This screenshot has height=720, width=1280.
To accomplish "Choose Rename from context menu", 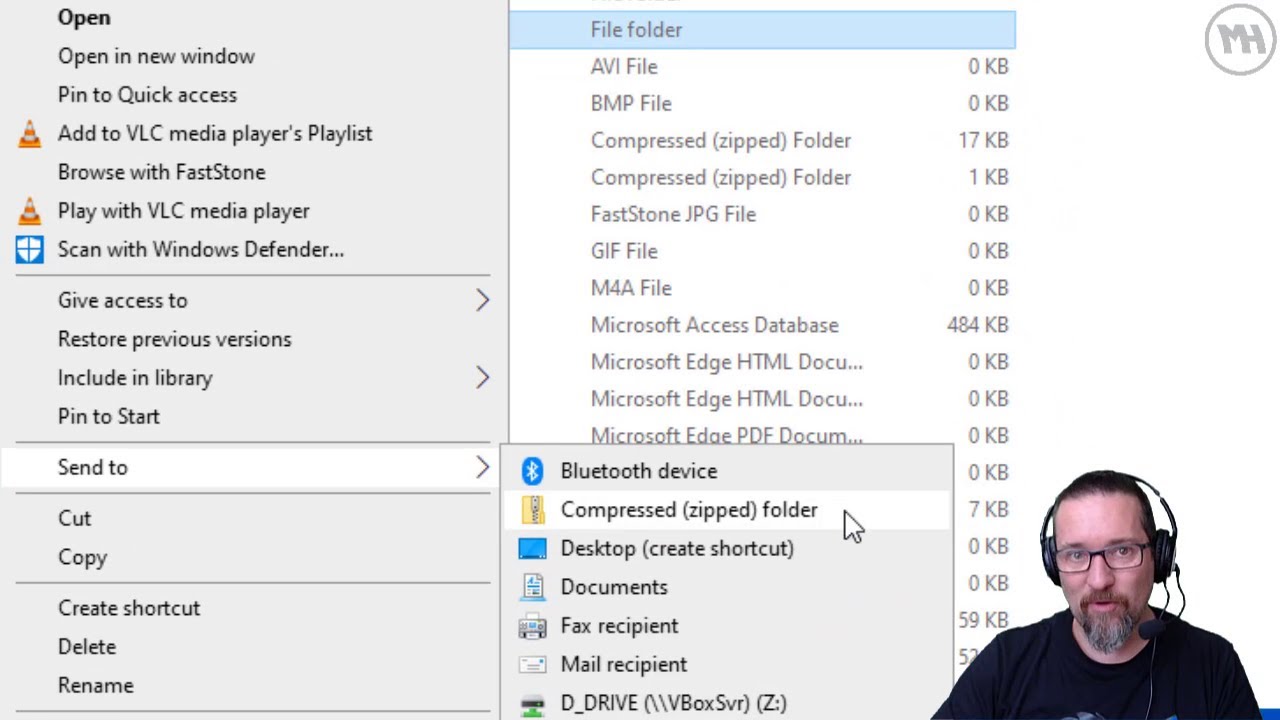I will (x=95, y=686).
